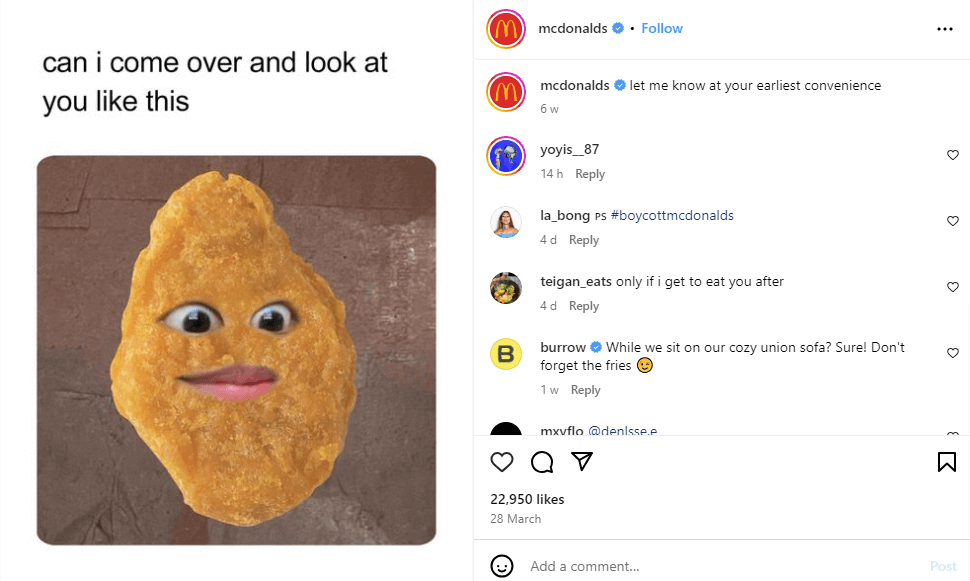Viewport: 970px width, 581px height.
Task: Like the comment by yoyis__87
Action: pos(952,155)
